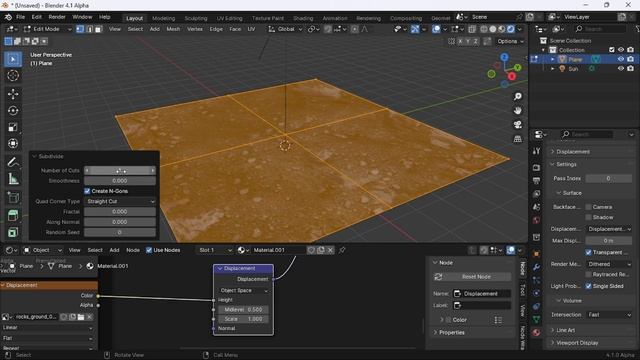Switch perspective/orthographic grid icon
Viewport: 640px width, 360px height.
(518, 139)
